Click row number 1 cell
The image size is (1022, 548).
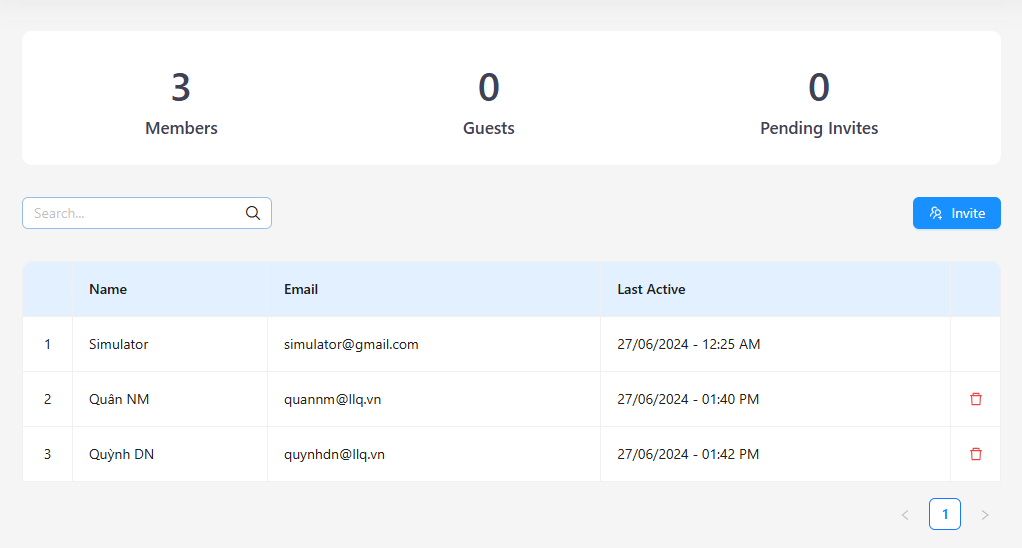pyautogui.click(x=48, y=344)
